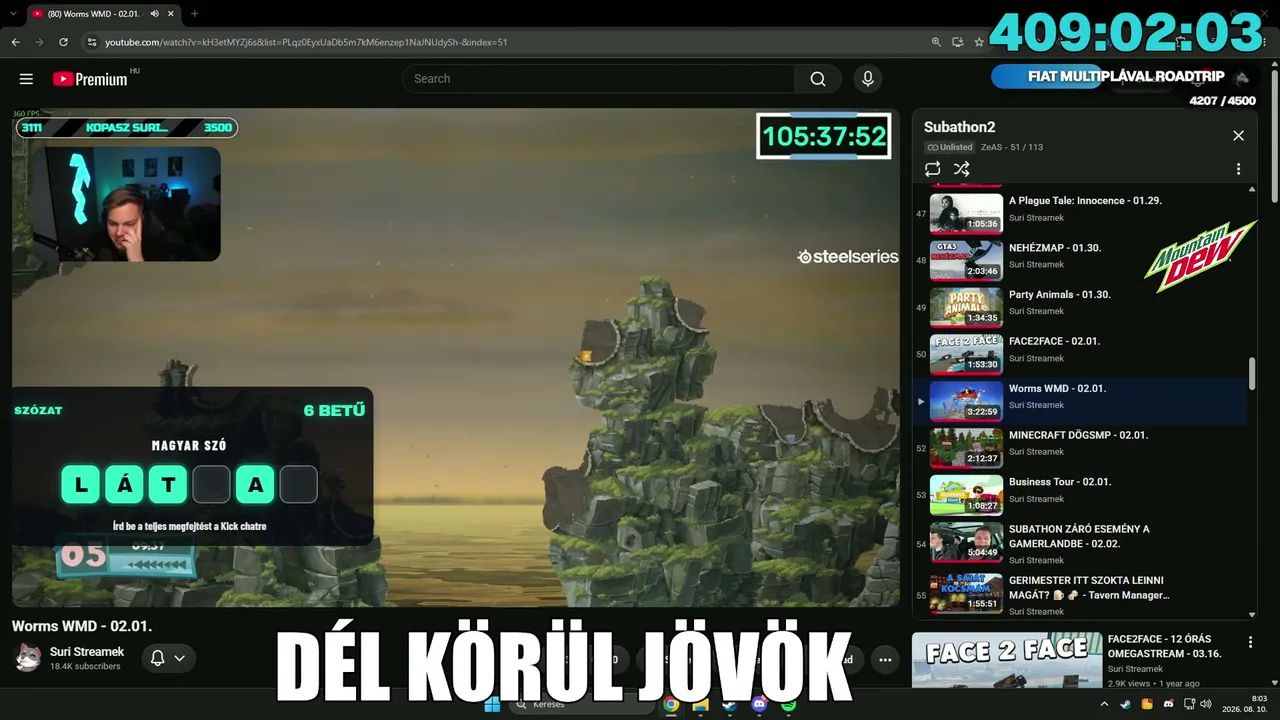Click the playlist scroll-up arrow
1280x720 pixels.
point(1252,190)
